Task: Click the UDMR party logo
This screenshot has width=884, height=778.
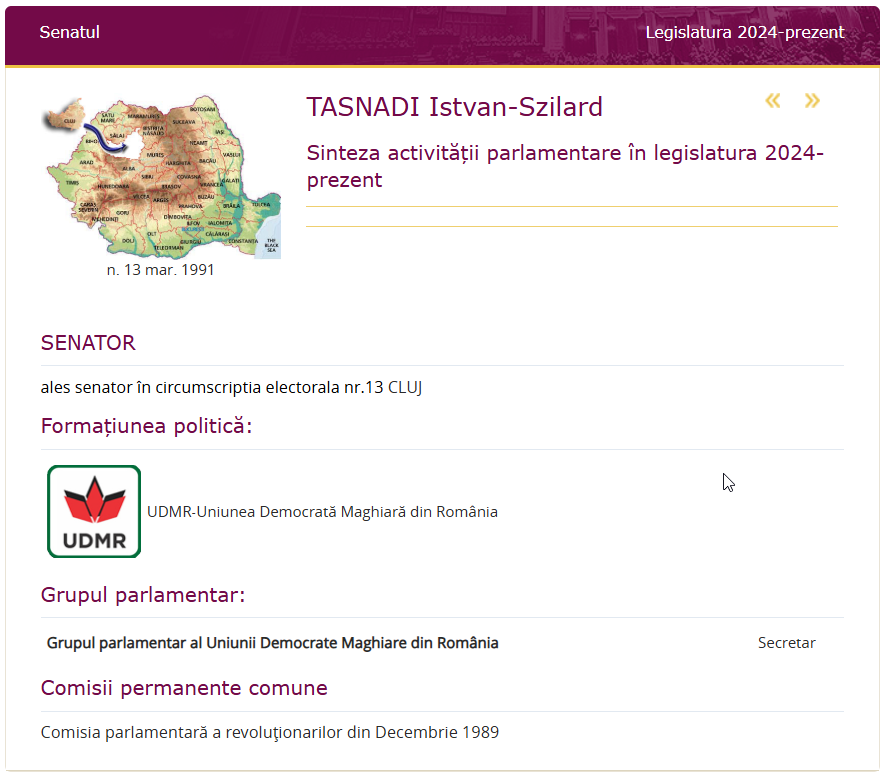Action: coord(94,511)
